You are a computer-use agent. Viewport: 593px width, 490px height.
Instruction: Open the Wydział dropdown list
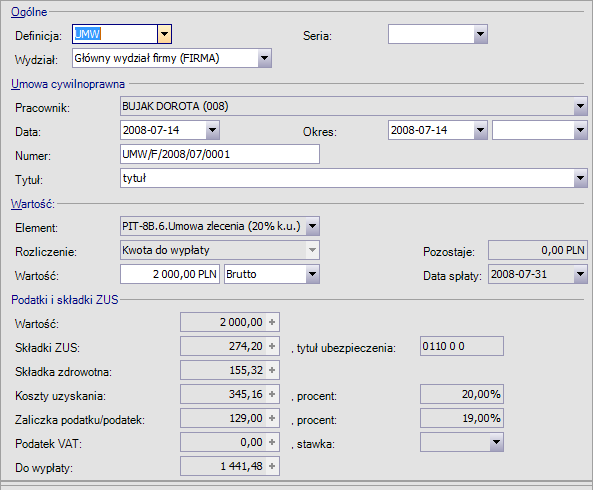click(x=264, y=58)
